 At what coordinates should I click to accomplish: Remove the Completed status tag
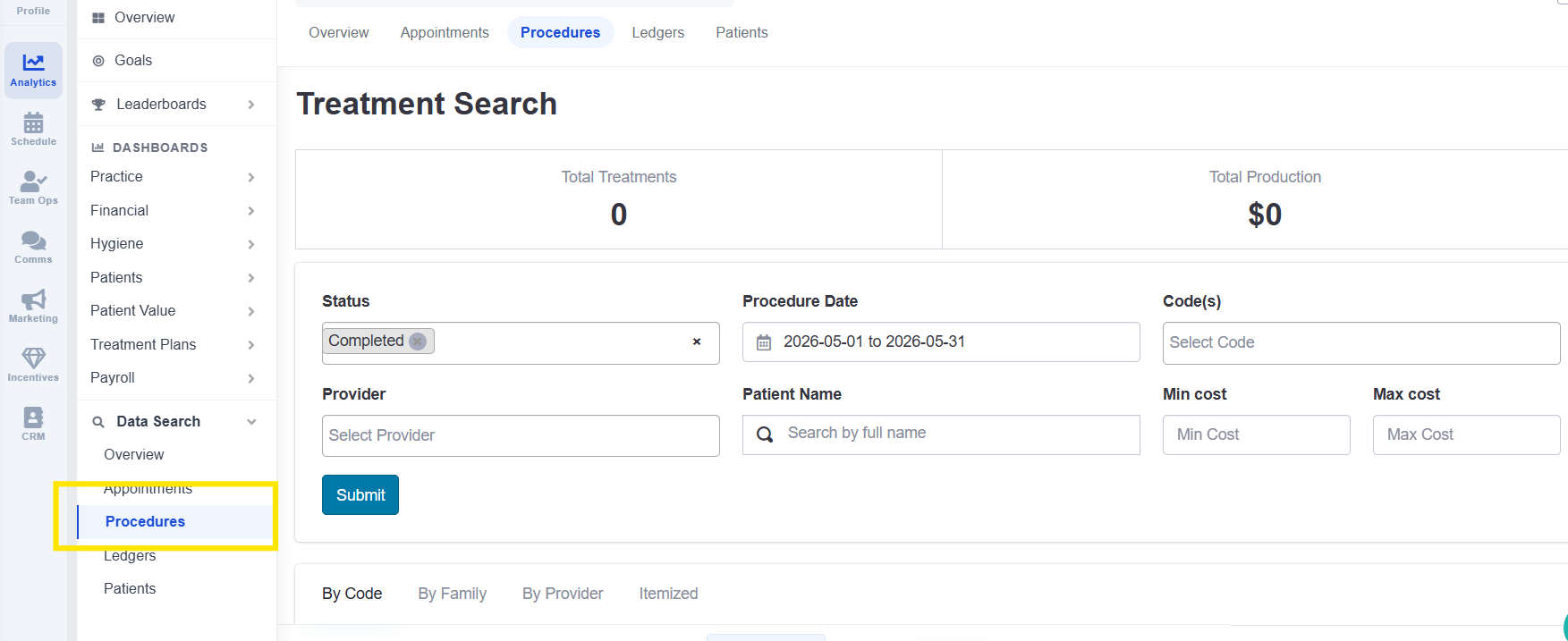click(x=418, y=342)
